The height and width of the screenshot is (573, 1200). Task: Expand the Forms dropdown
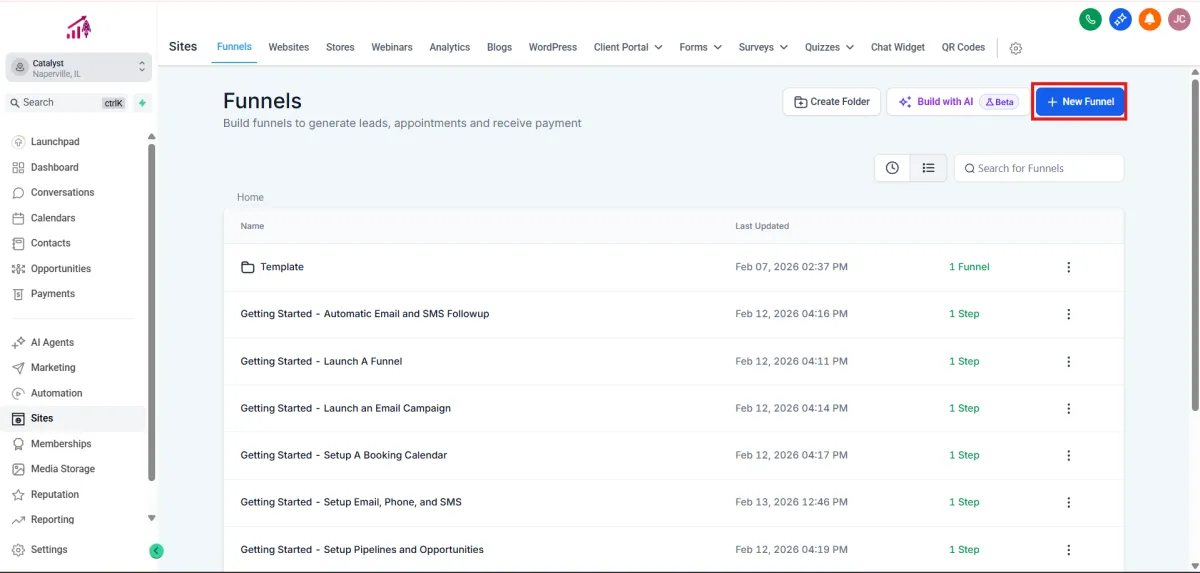click(x=700, y=47)
